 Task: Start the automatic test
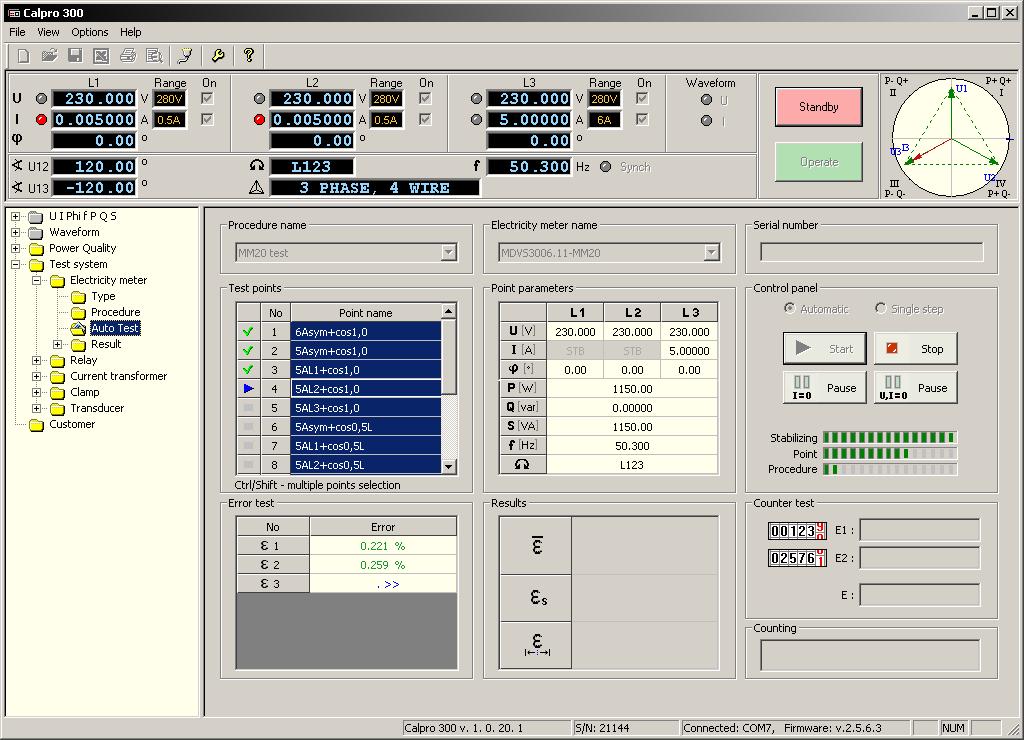(x=825, y=349)
